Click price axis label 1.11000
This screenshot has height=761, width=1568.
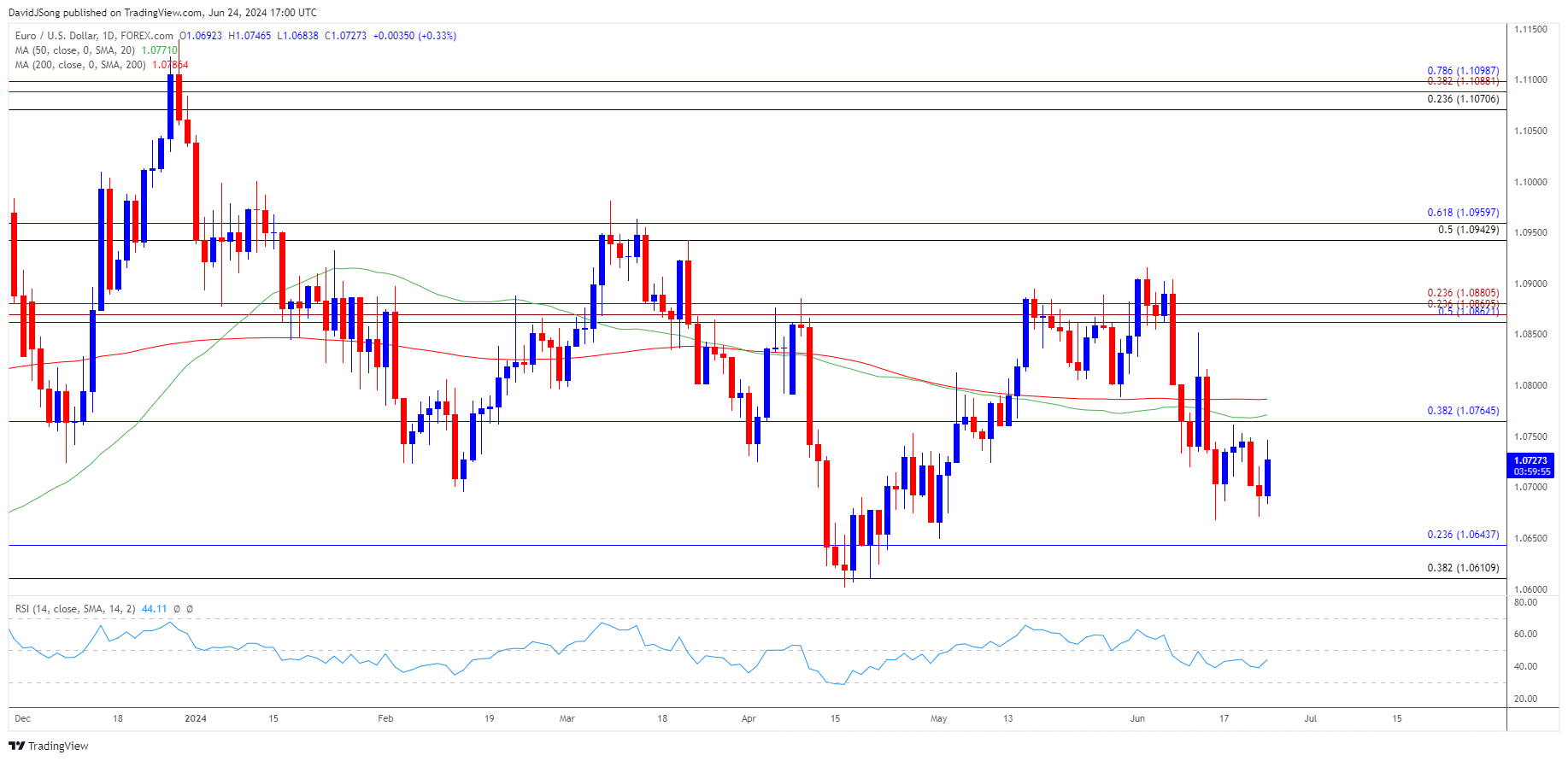tap(1530, 79)
